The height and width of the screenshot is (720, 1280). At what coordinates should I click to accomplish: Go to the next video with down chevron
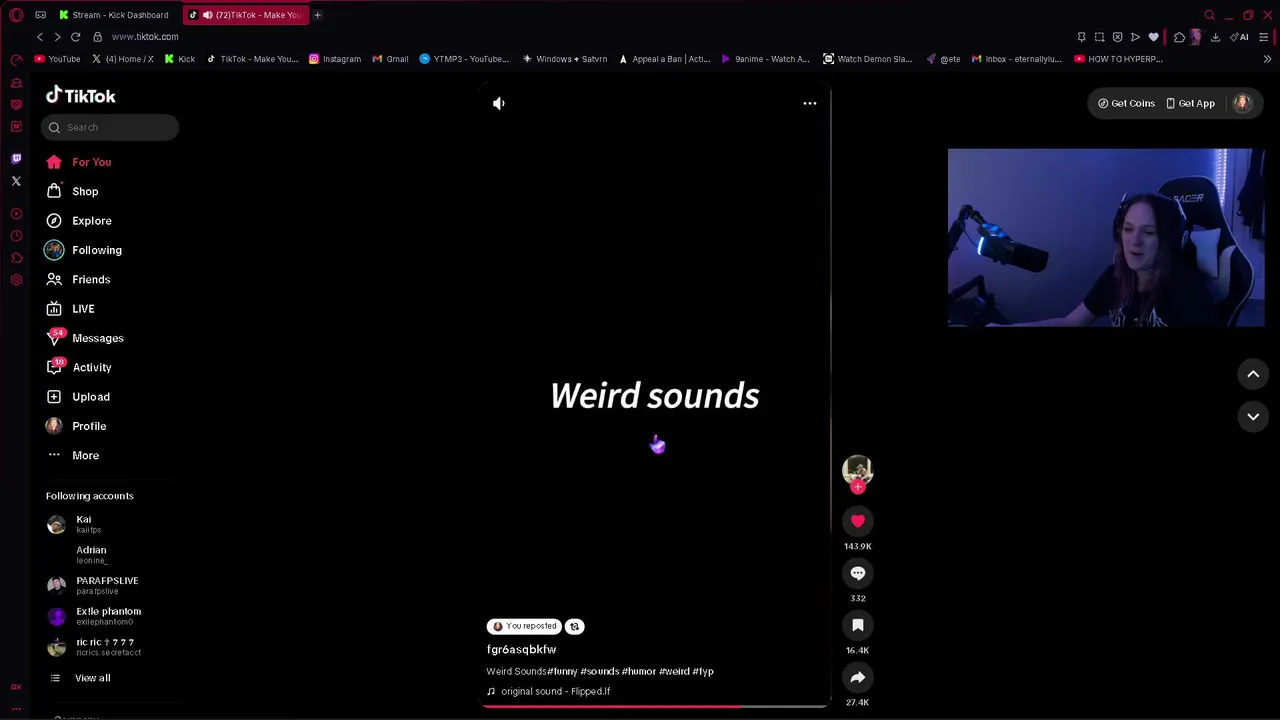pos(1253,416)
